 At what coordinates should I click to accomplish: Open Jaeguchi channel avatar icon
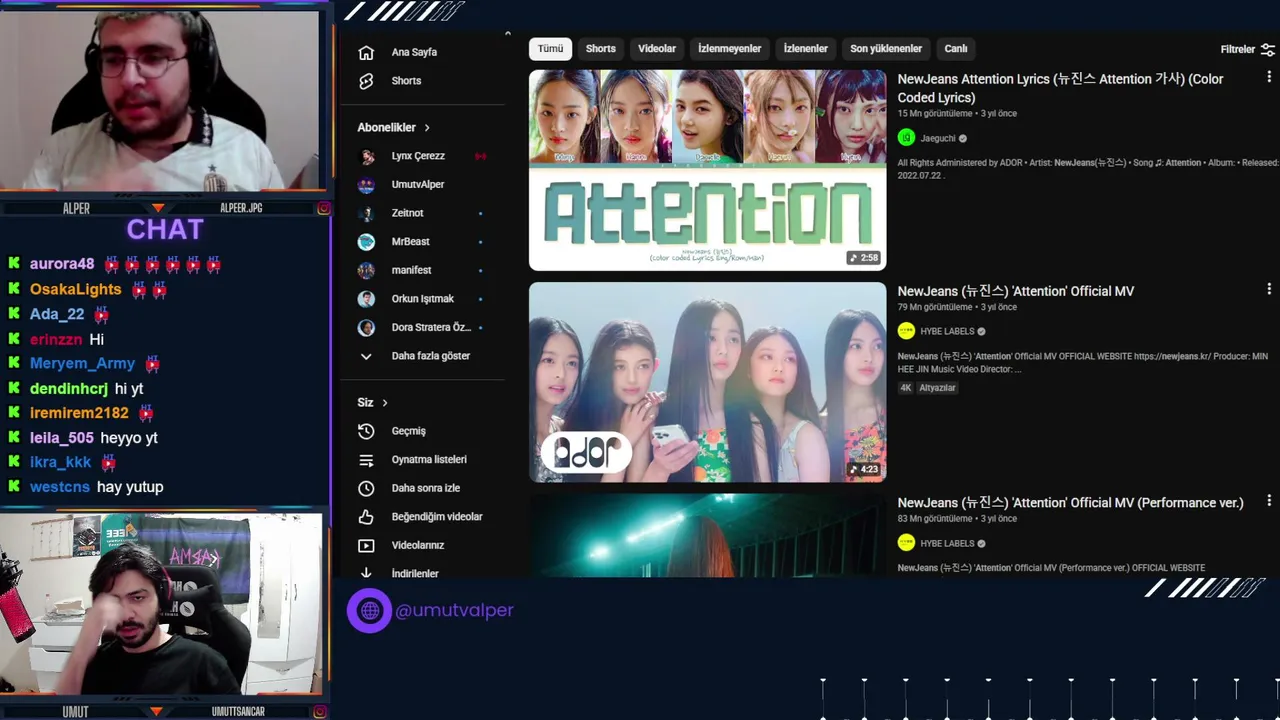tap(906, 138)
